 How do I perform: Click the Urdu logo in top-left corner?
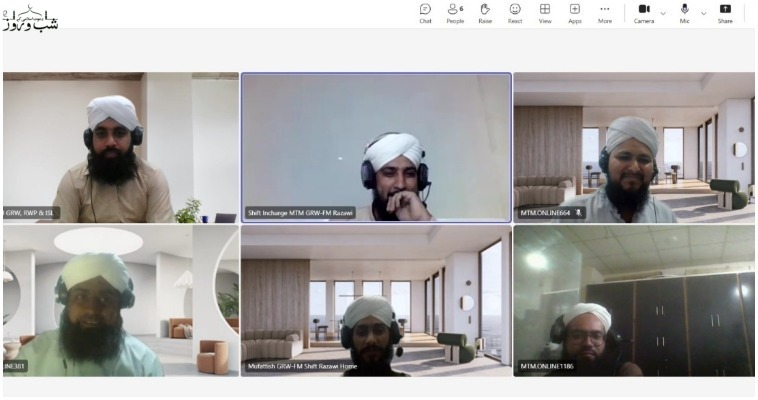(30, 17)
